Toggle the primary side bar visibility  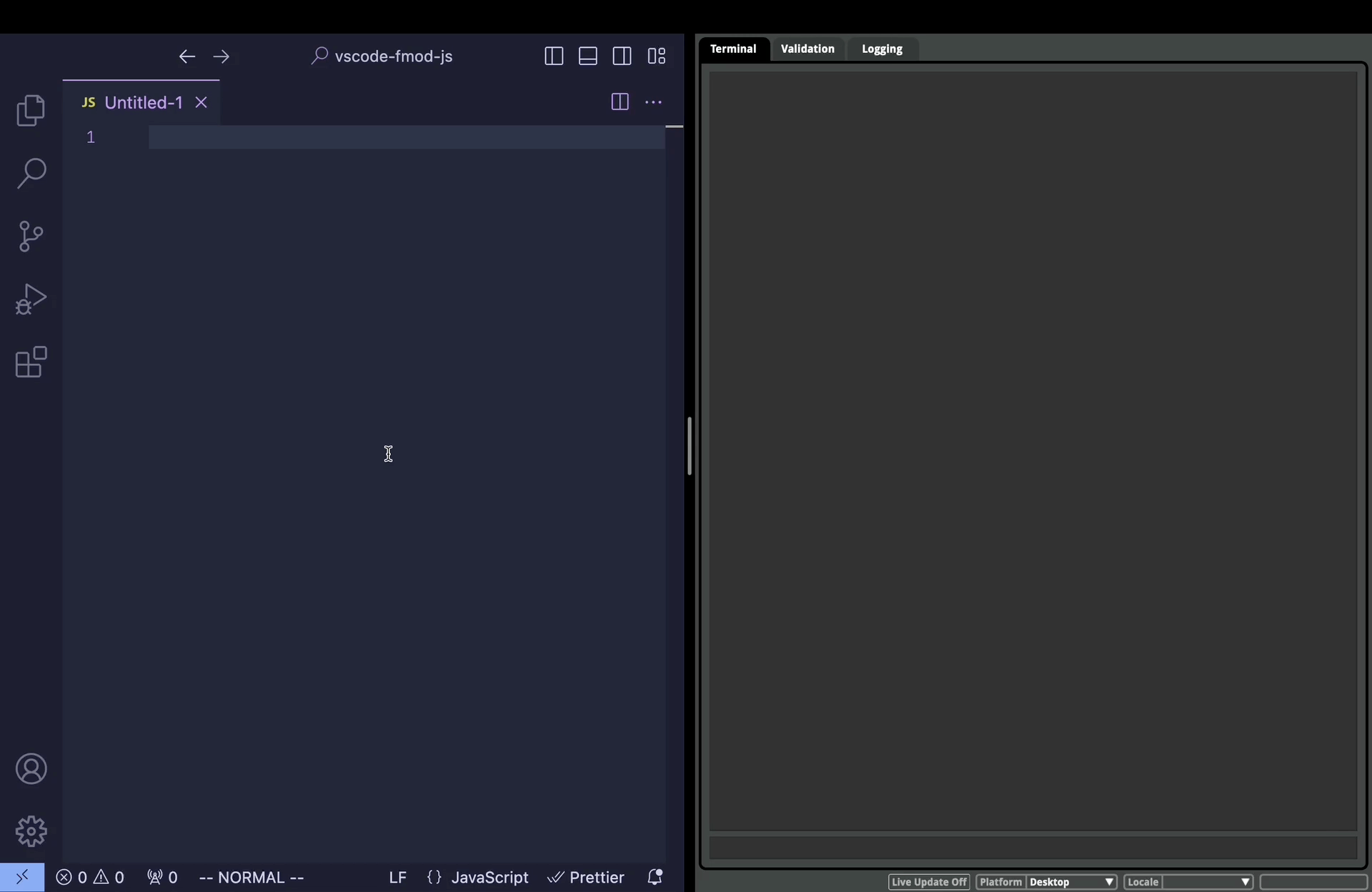(554, 56)
